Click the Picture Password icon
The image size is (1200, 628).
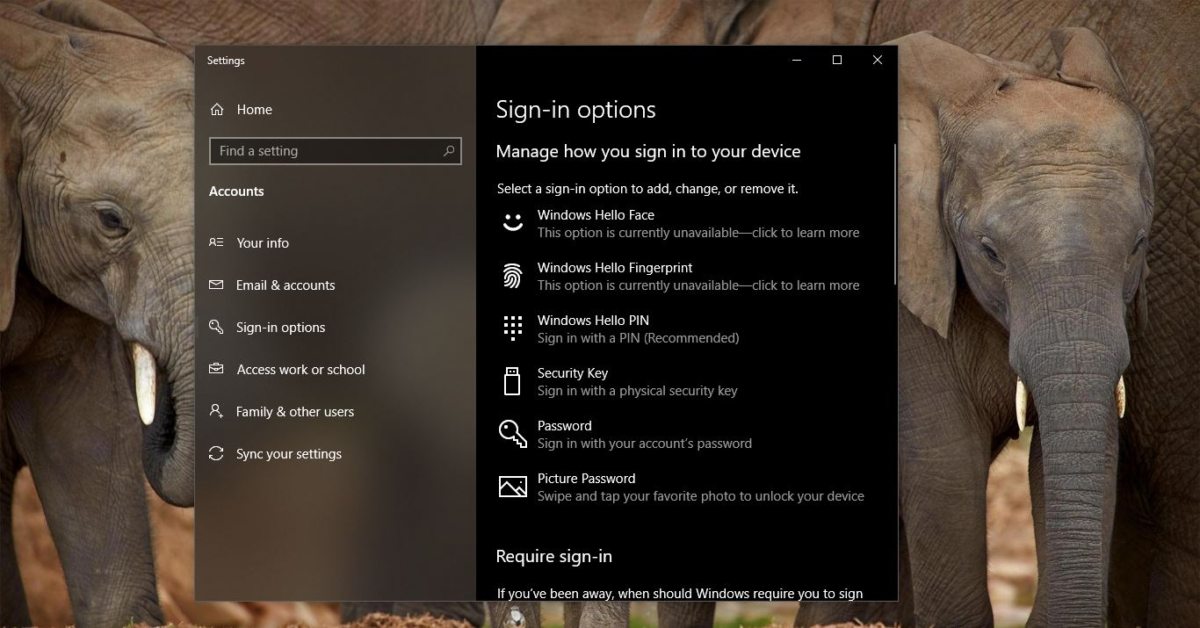coord(512,486)
